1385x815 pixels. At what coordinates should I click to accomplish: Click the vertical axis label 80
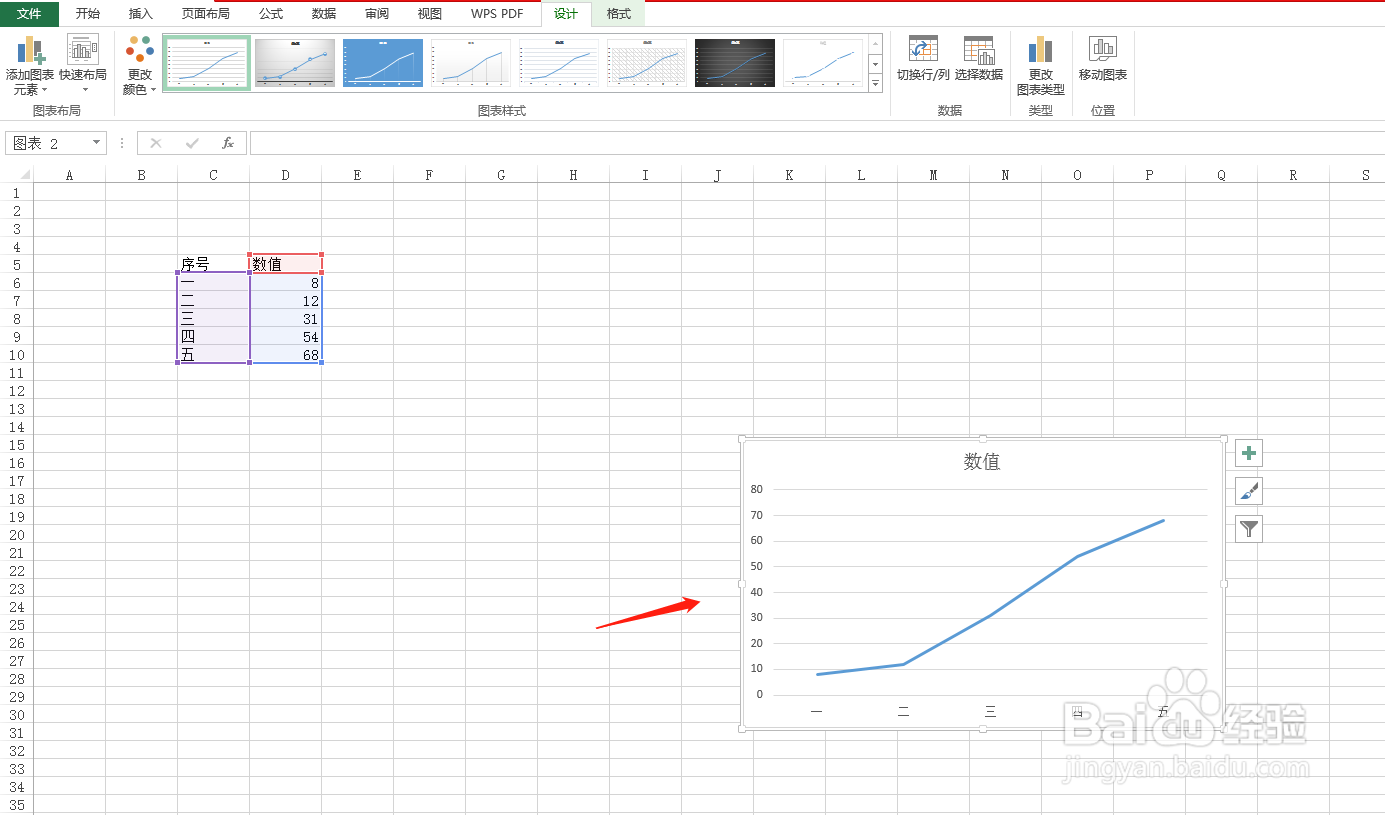[x=757, y=490]
